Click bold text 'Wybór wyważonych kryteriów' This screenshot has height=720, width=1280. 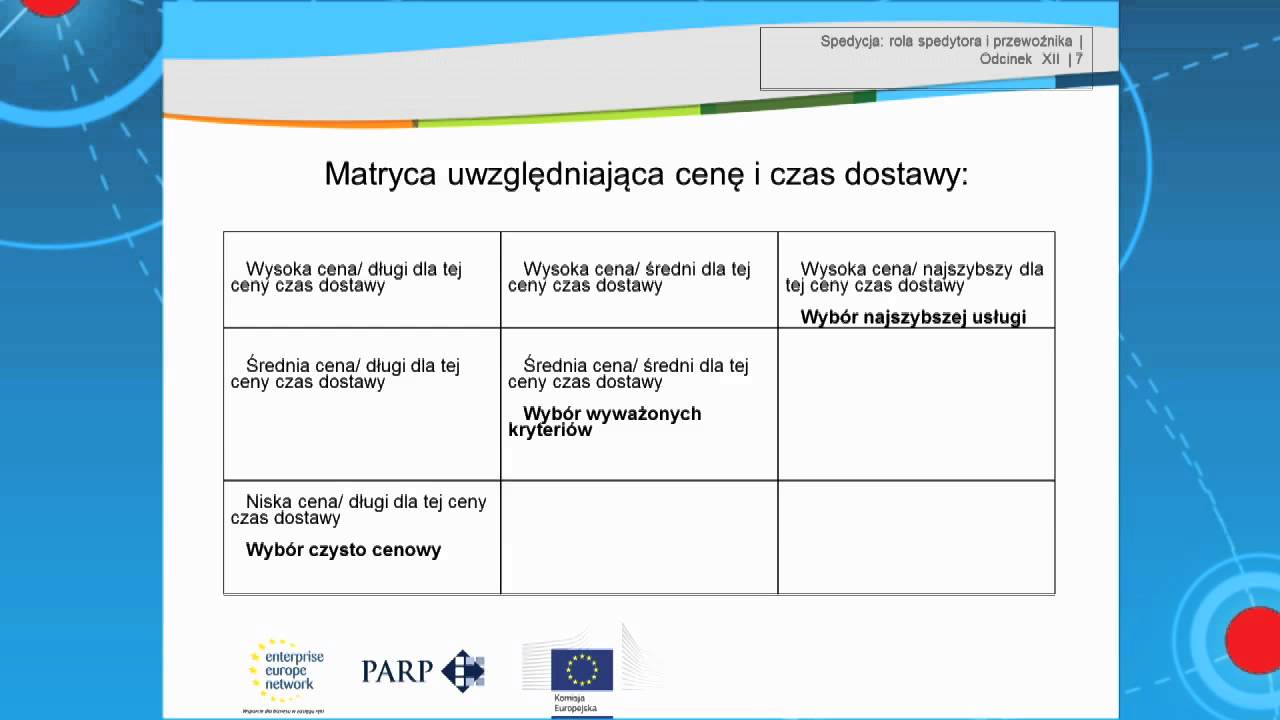pos(604,421)
